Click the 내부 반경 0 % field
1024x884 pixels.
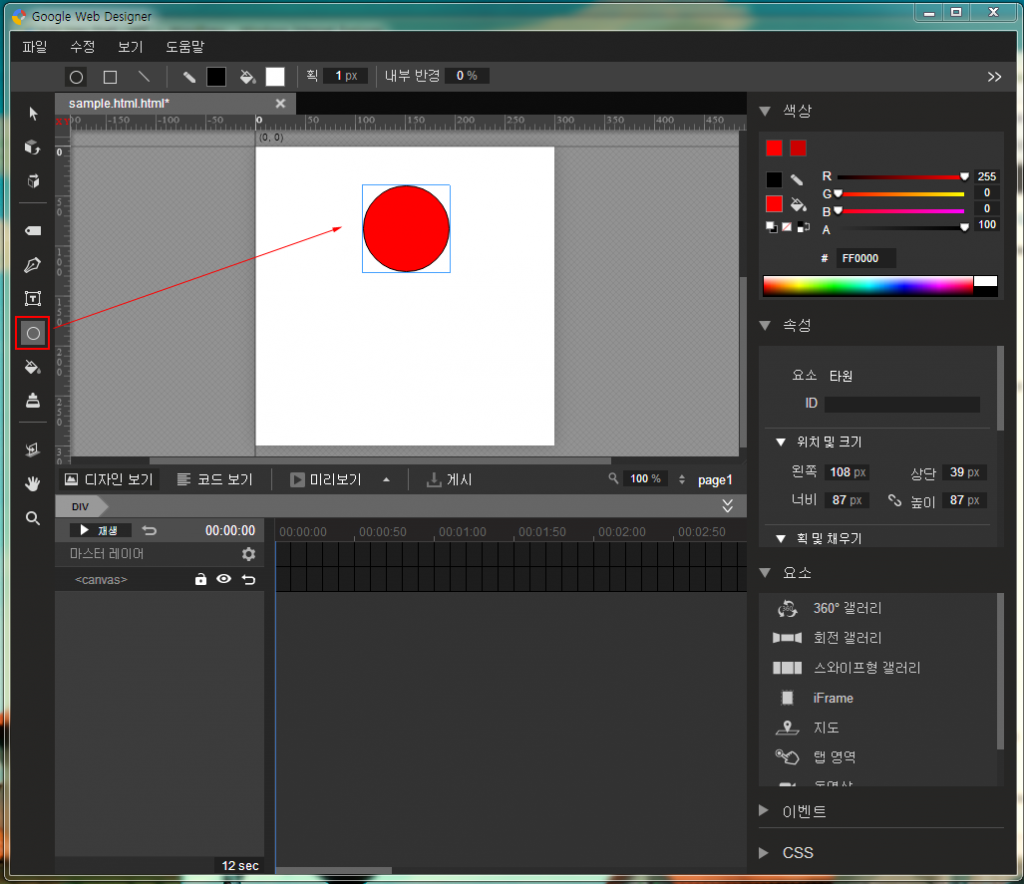(466, 76)
